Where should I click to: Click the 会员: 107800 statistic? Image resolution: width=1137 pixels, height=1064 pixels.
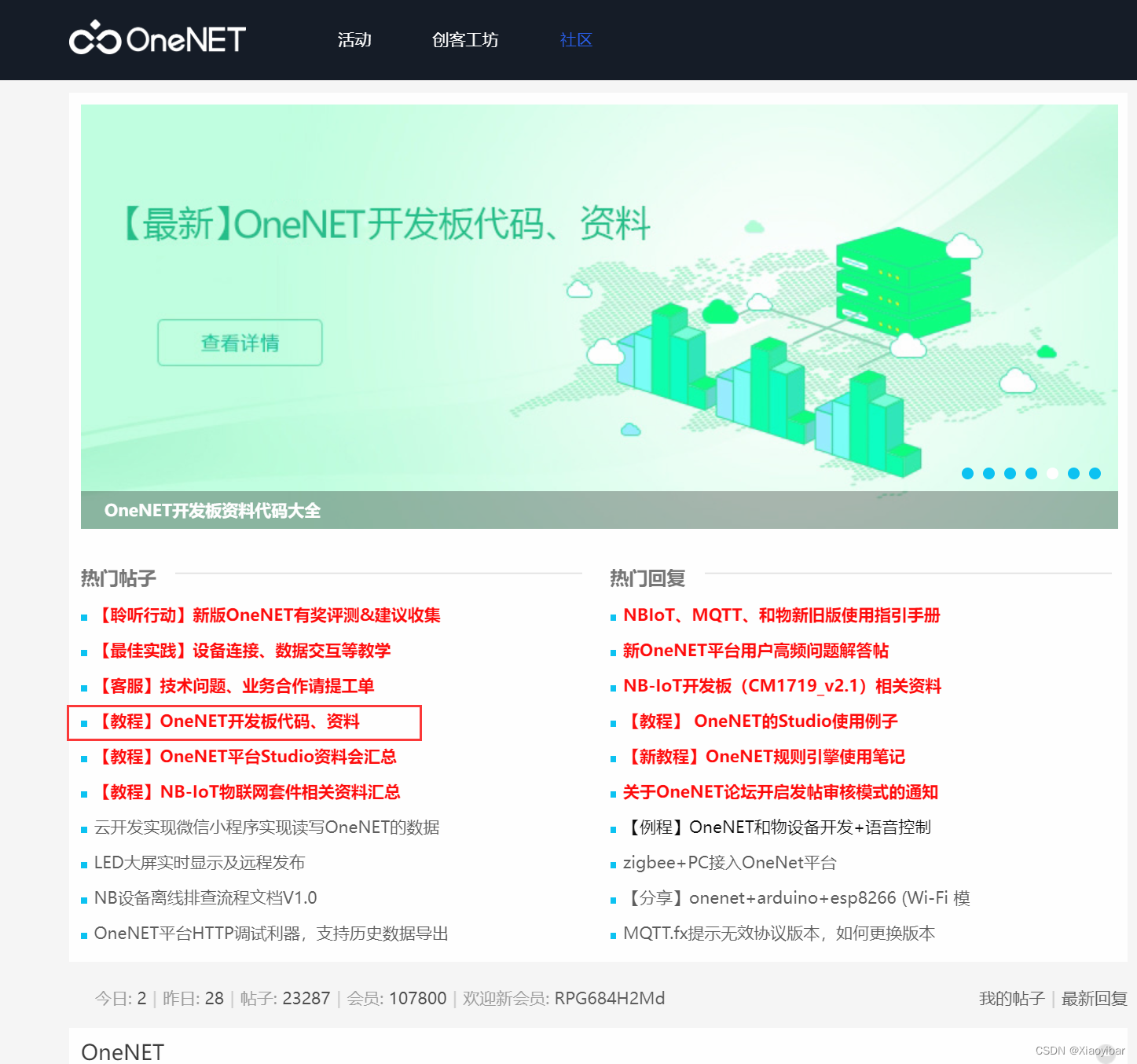397,999
